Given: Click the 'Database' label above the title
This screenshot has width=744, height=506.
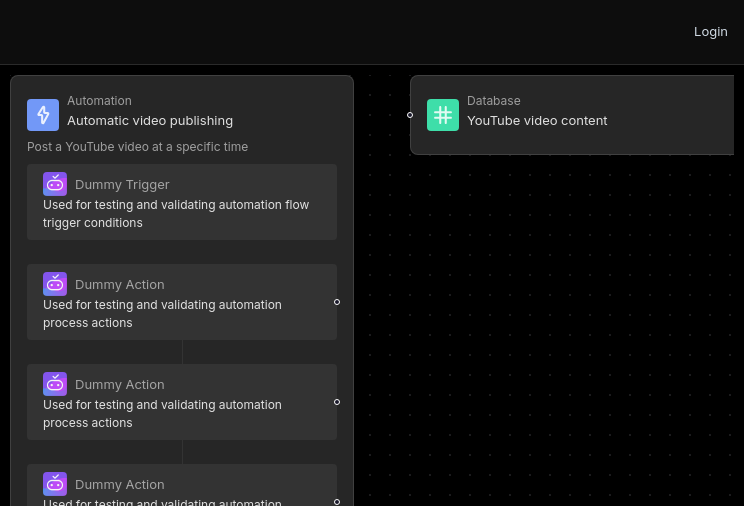Looking at the screenshot, I should point(493,101).
